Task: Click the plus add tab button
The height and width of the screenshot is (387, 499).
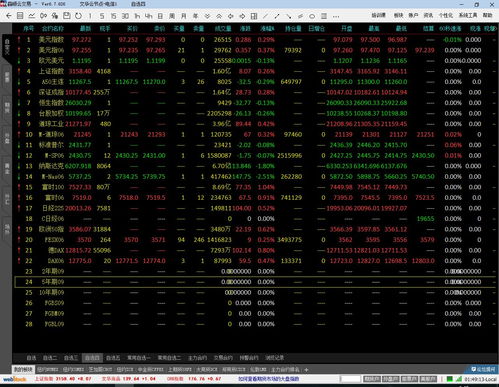Action: (306, 369)
